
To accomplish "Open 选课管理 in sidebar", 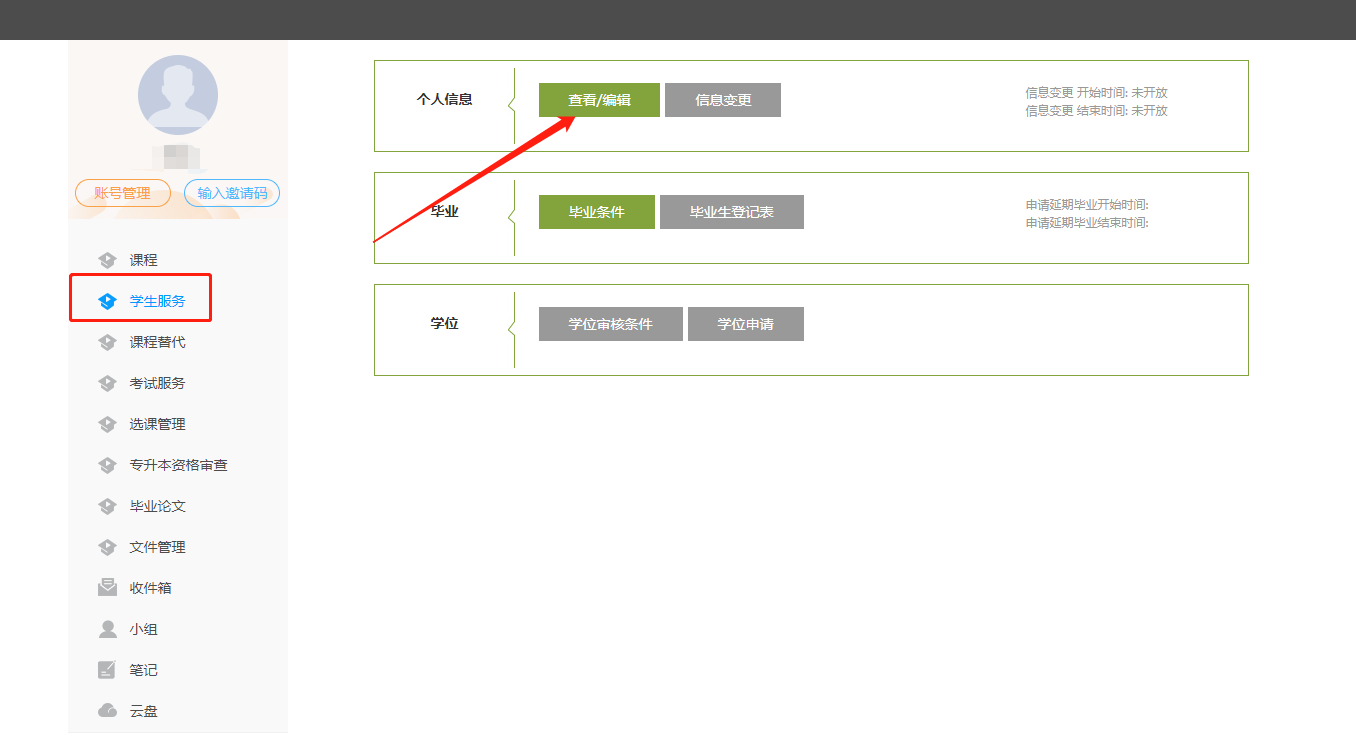I will pos(157,424).
